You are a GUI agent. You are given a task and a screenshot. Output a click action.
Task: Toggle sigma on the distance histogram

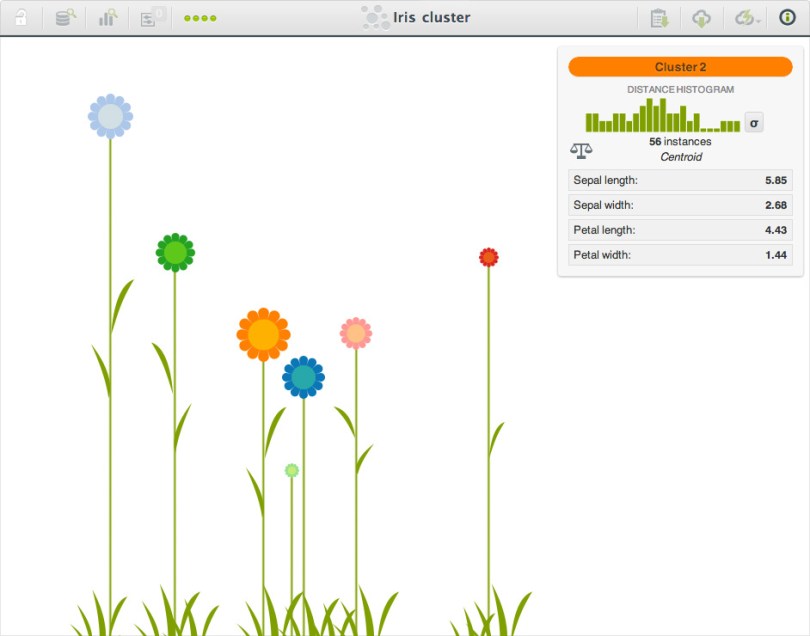click(753, 122)
